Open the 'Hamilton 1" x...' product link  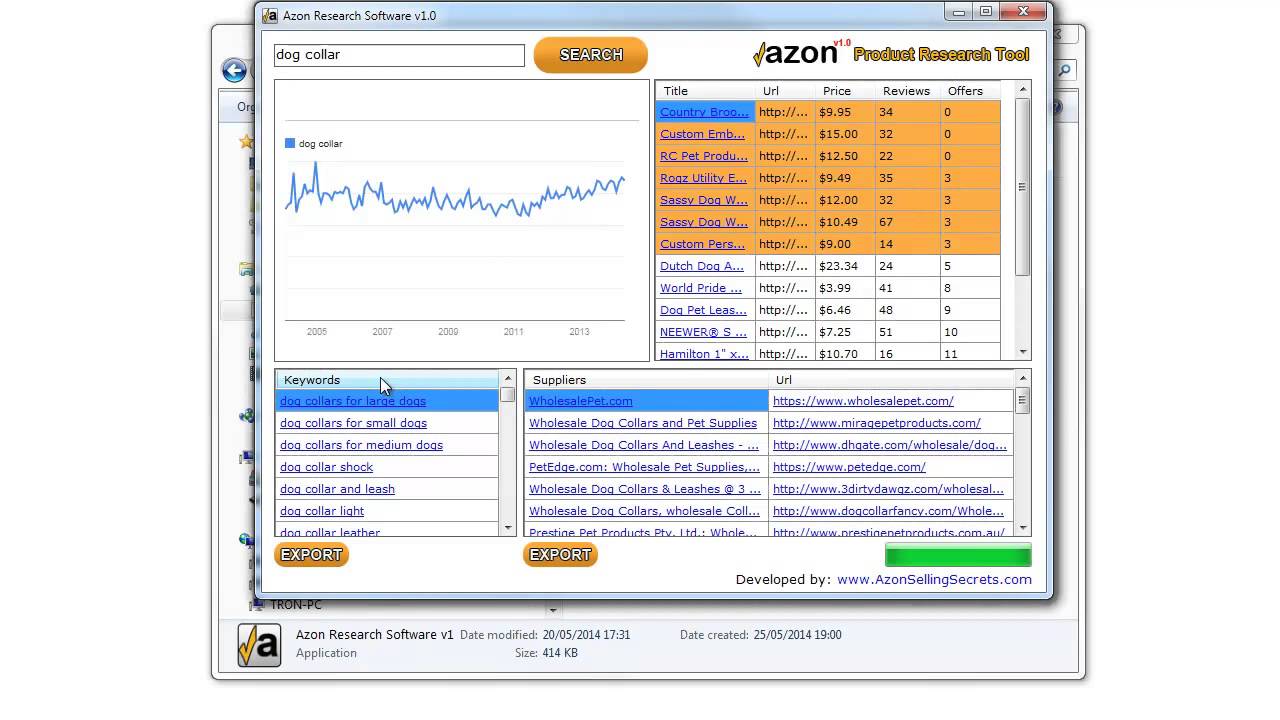704,354
